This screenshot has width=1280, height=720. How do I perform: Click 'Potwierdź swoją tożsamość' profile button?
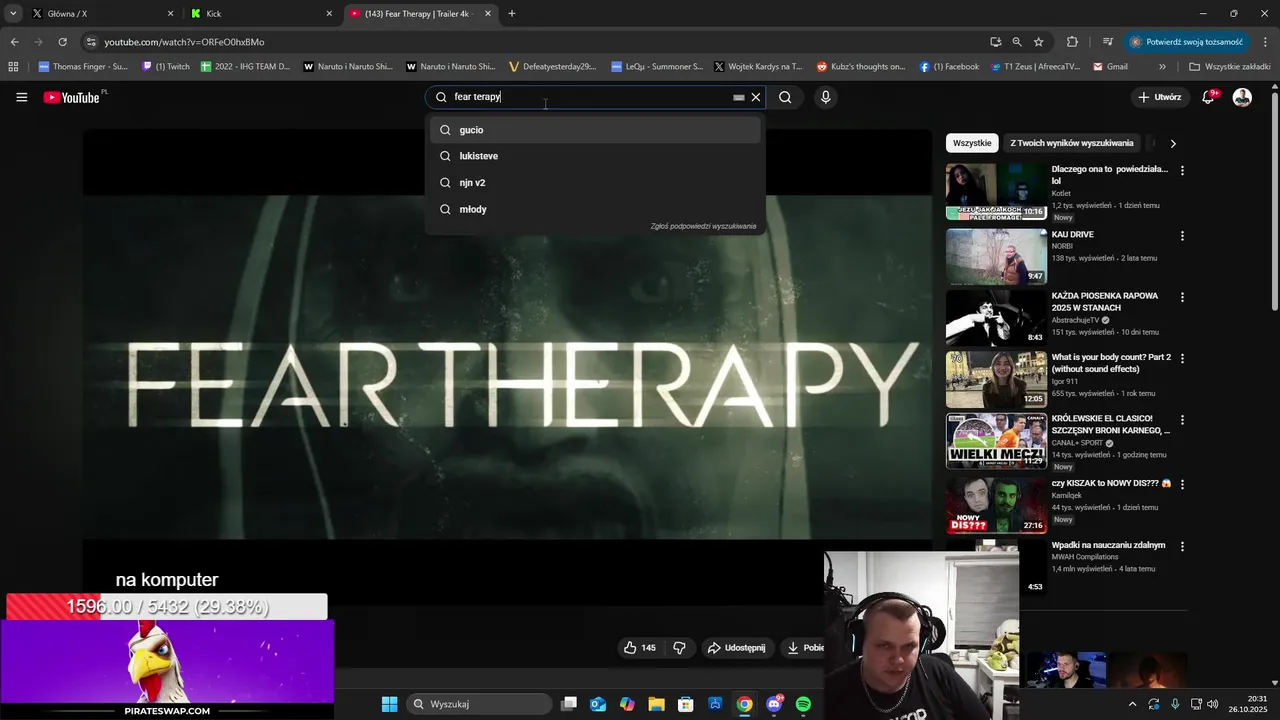point(1187,42)
